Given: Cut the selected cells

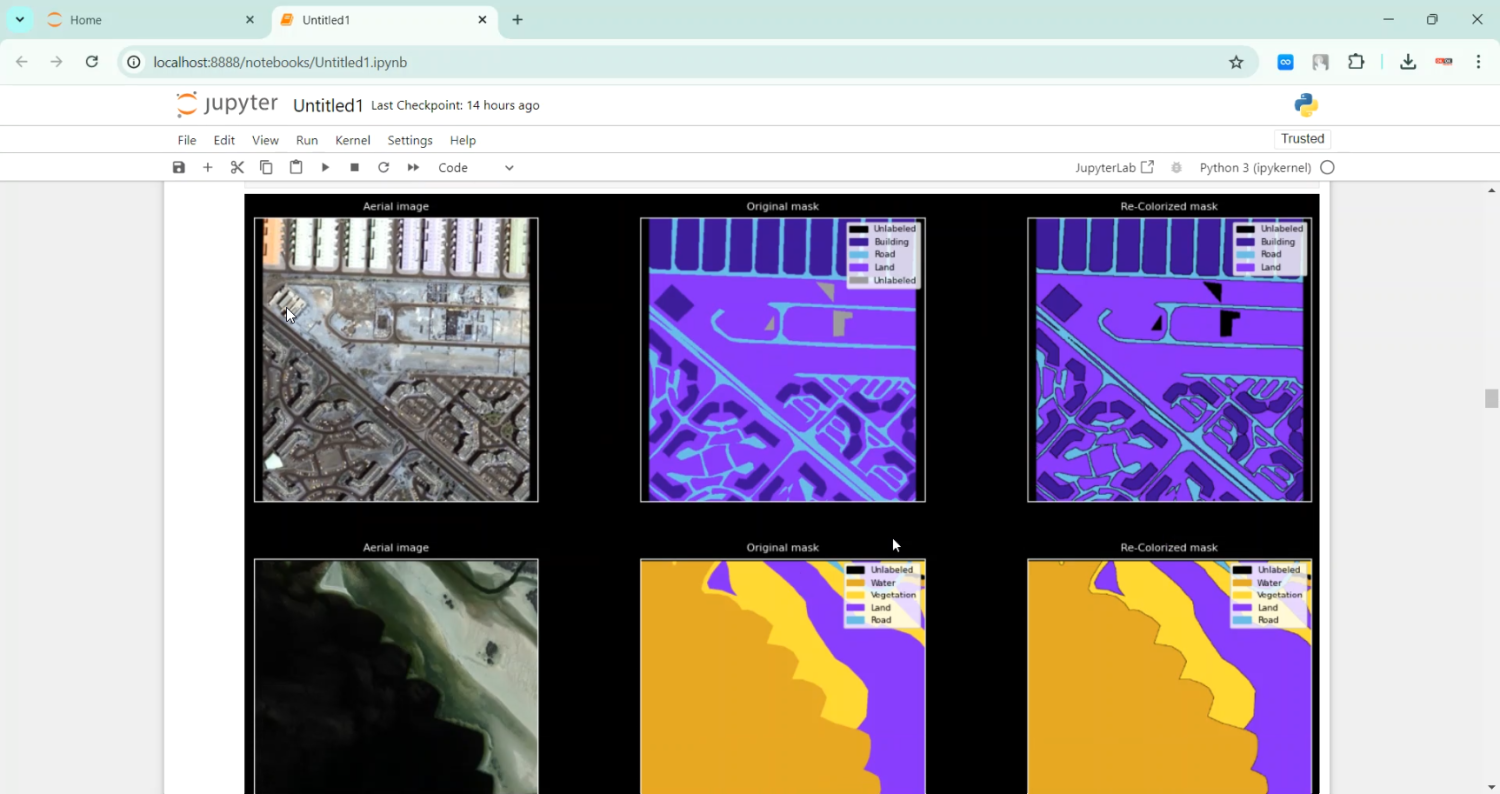Looking at the screenshot, I should coord(237,167).
